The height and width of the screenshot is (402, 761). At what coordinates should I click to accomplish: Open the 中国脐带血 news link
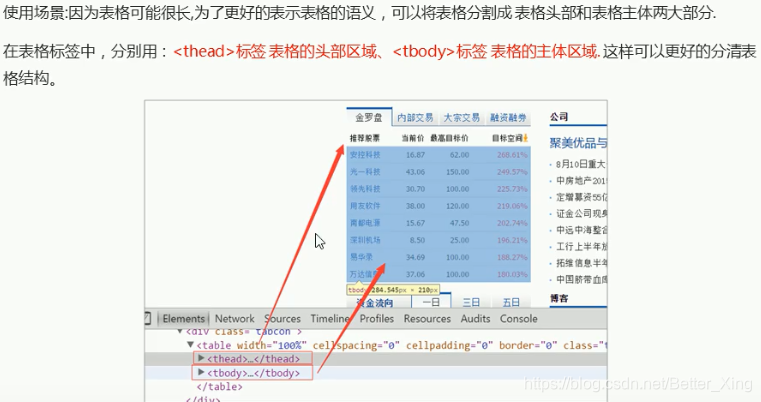click(x=581, y=280)
